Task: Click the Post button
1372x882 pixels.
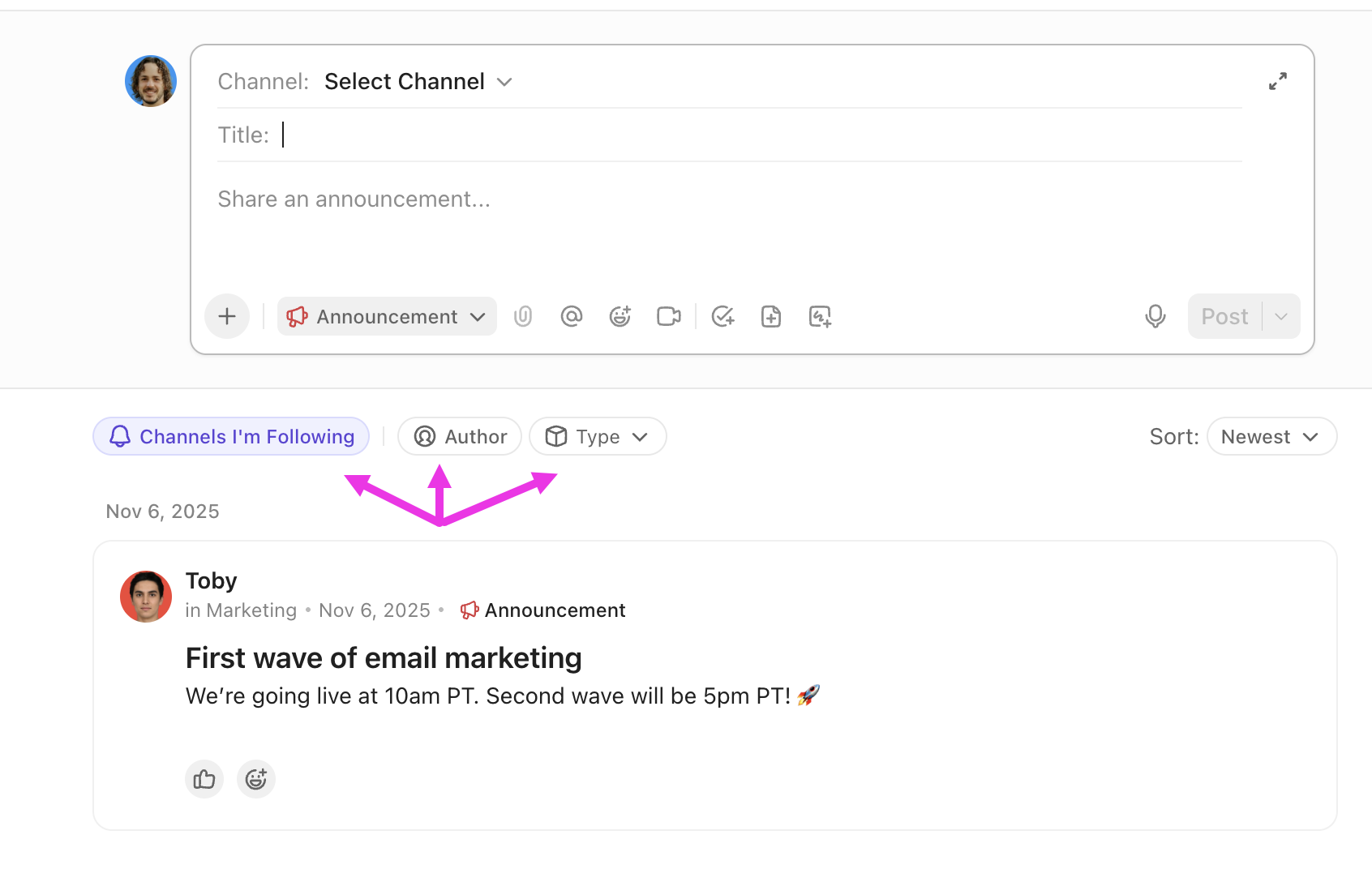Action: [x=1224, y=316]
